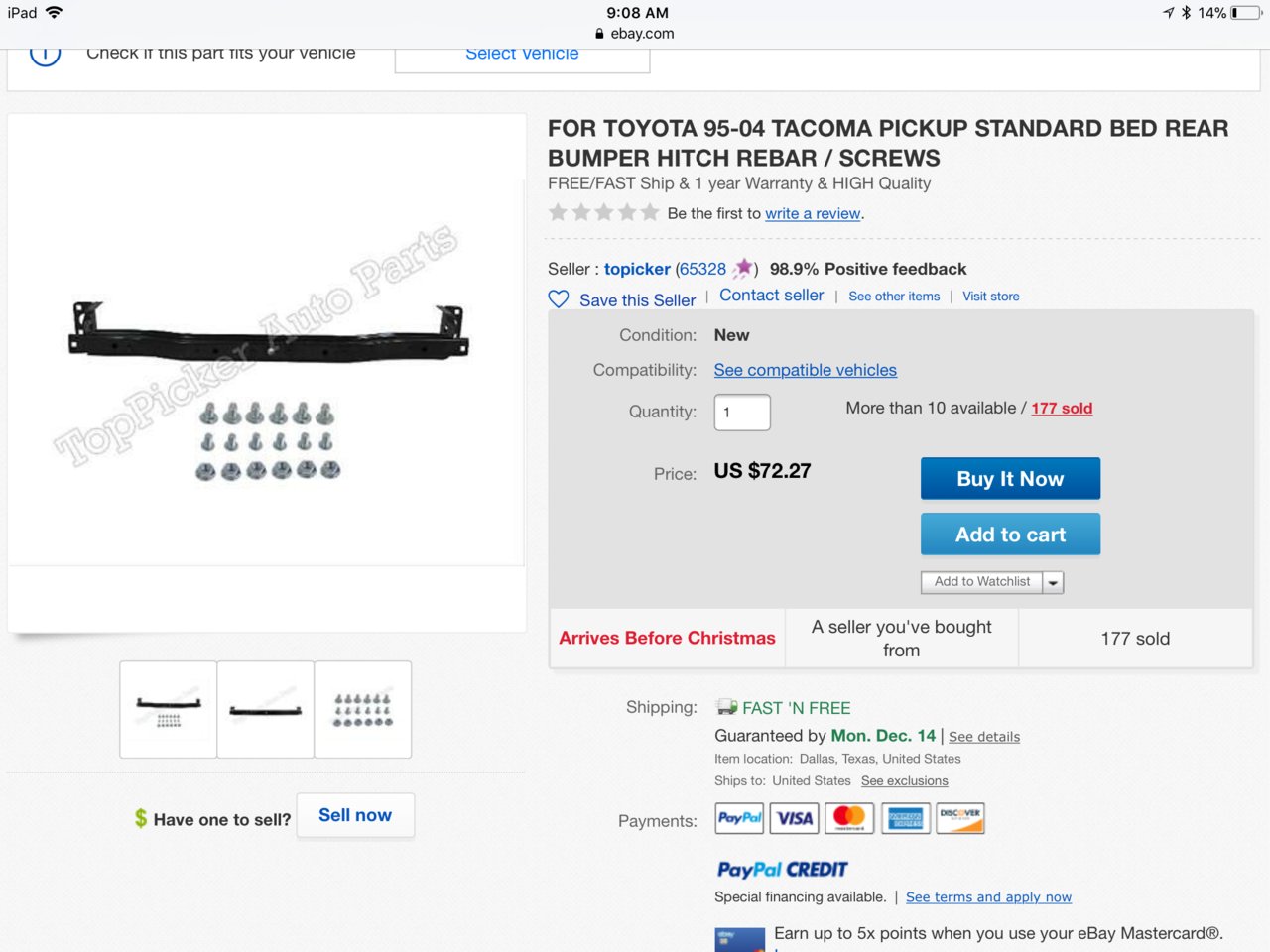Click the PayPal Credit logo

[782, 870]
